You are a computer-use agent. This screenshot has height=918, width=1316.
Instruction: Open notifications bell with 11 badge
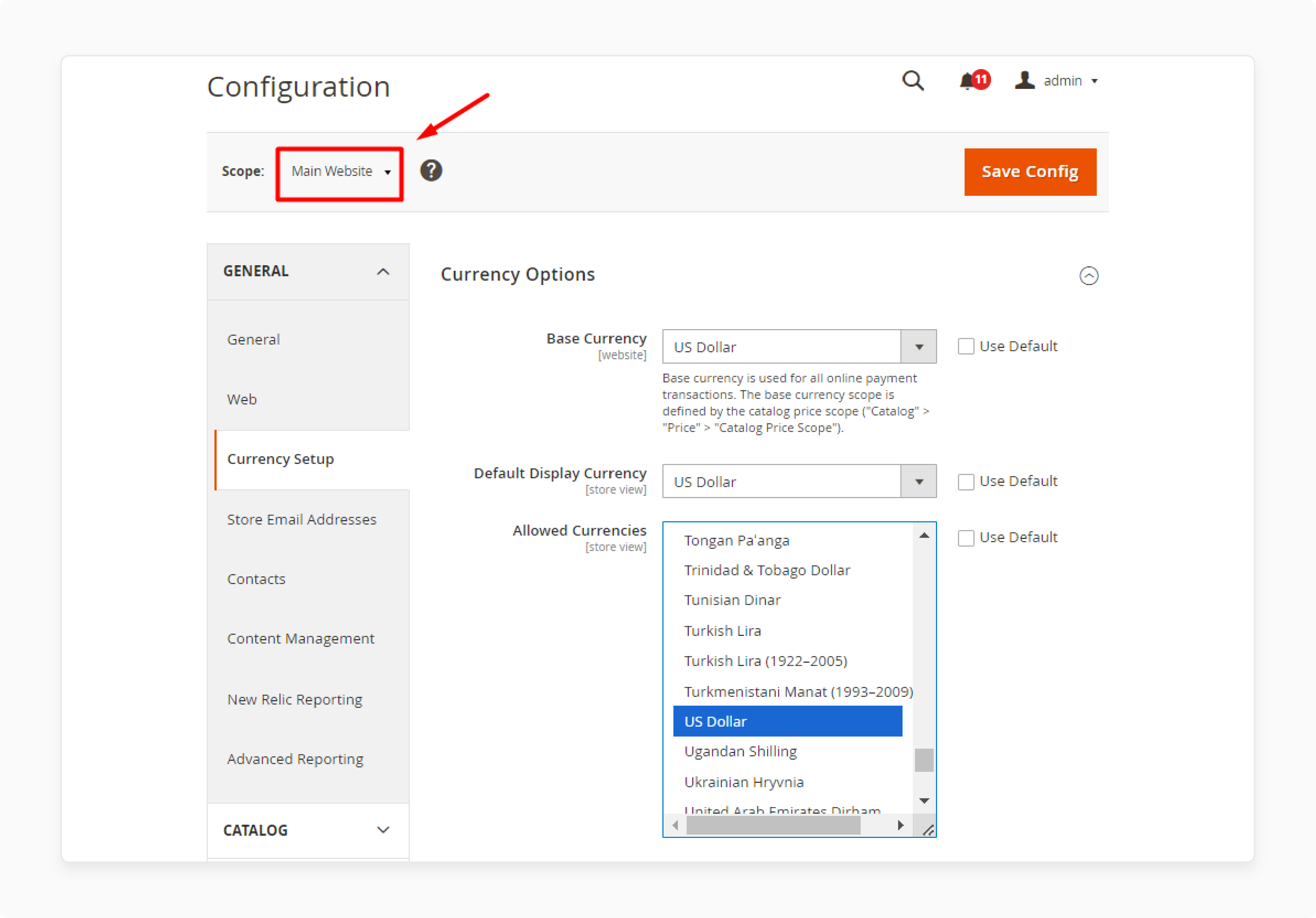(975, 80)
